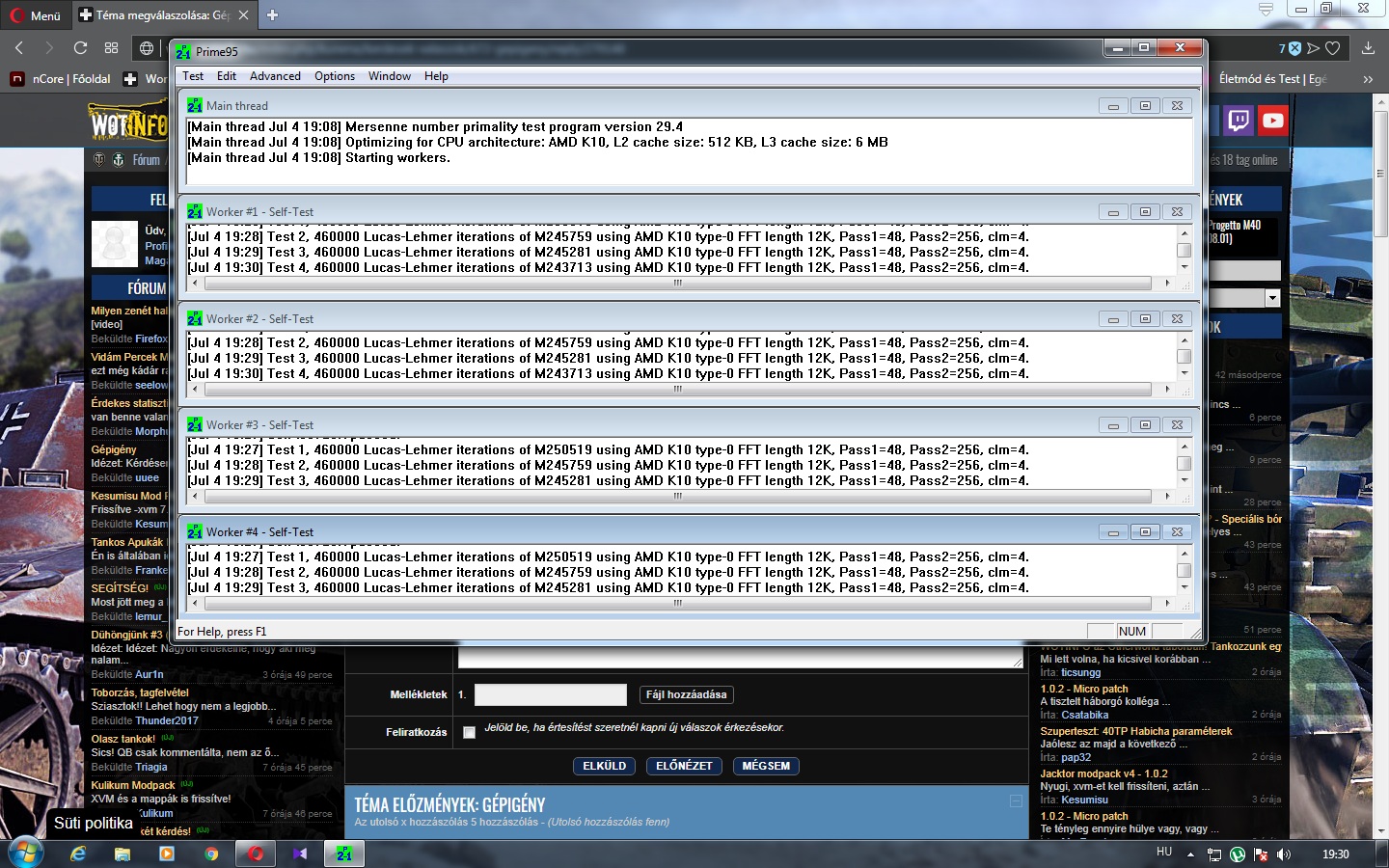Open the YouTube icon on the site header
1389x868 pixels.
1273,121
